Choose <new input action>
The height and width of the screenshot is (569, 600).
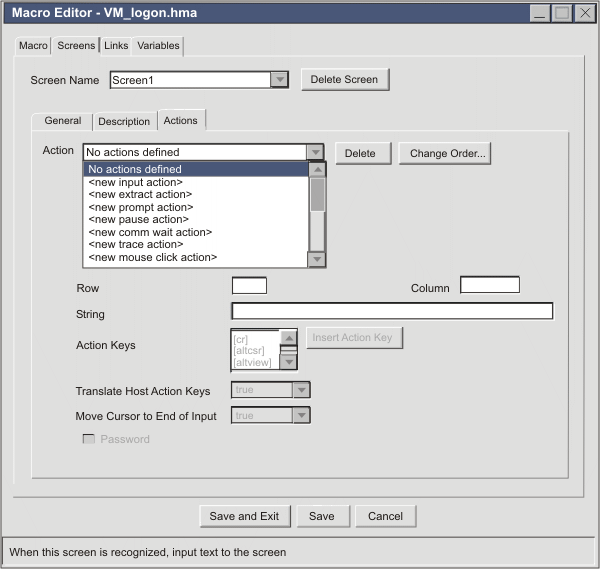[x=196, y=182]
